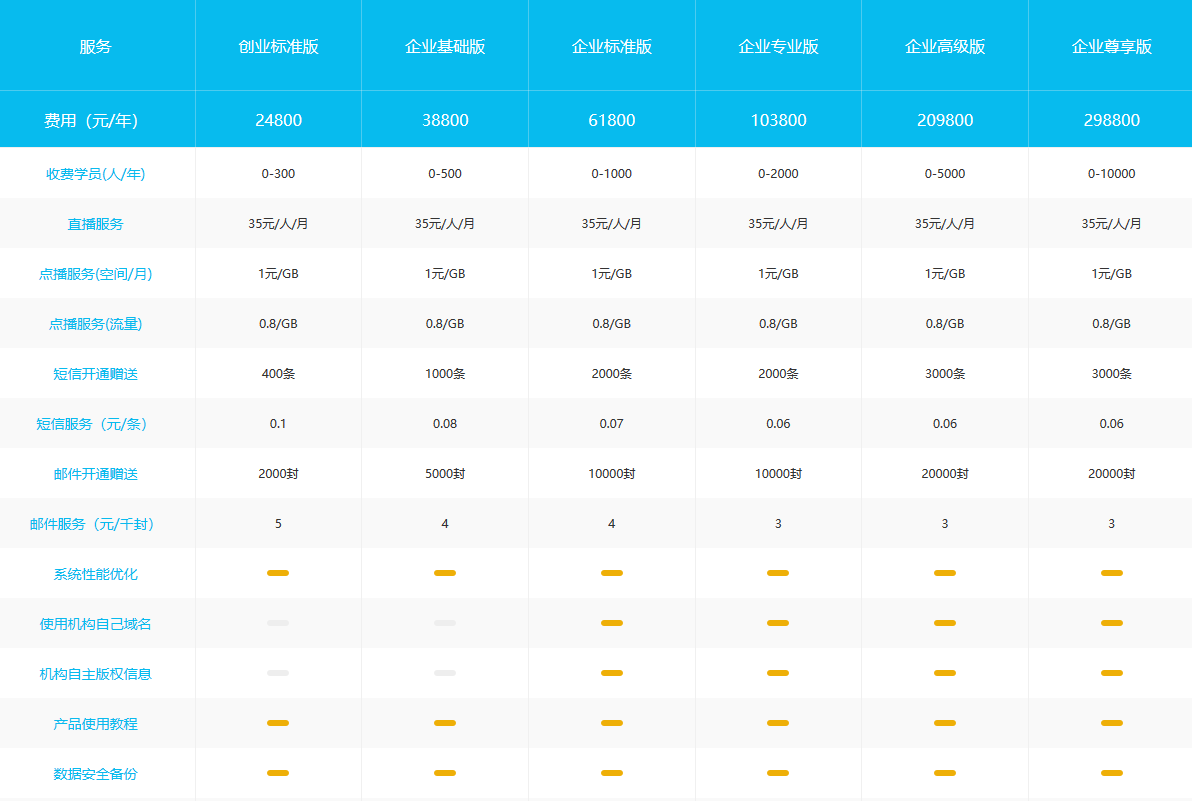Screen dimensions: 1192x801
Task: Click the 103800 price cell
Action: coord(778,120)
